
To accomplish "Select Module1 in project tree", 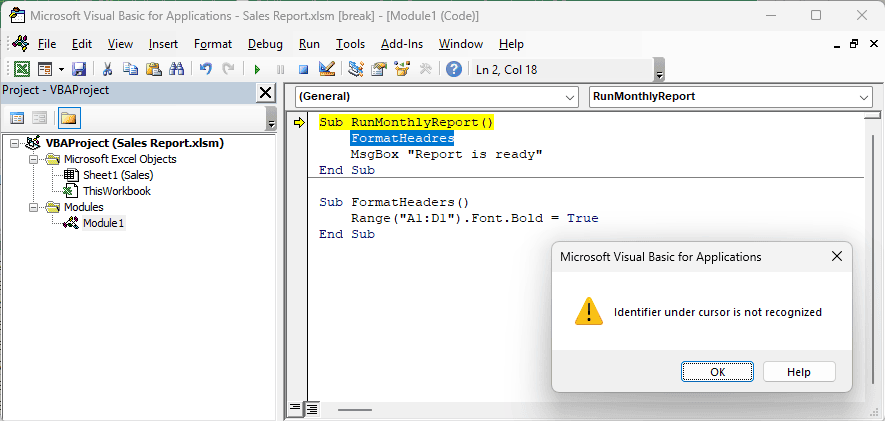I will click(103, 223).
